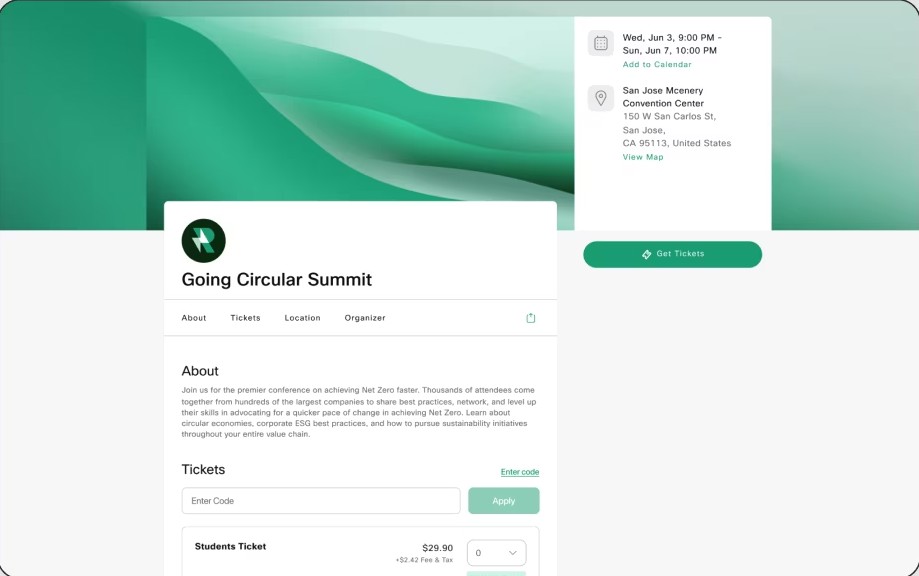Click the Going Circular Summit title
Image resolution: width=919 pixels, height=576 pixels.
[276, 280]
